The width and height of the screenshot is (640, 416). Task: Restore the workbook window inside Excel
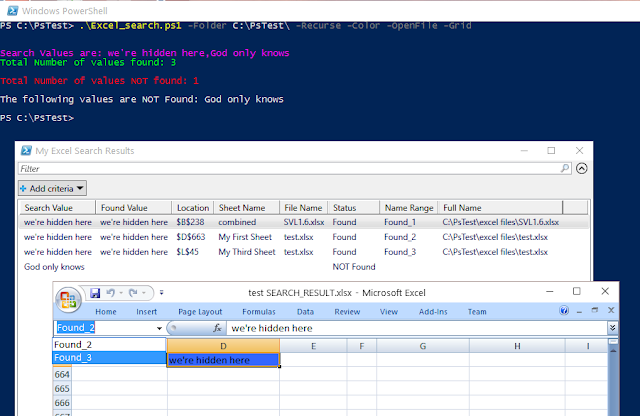595,310
